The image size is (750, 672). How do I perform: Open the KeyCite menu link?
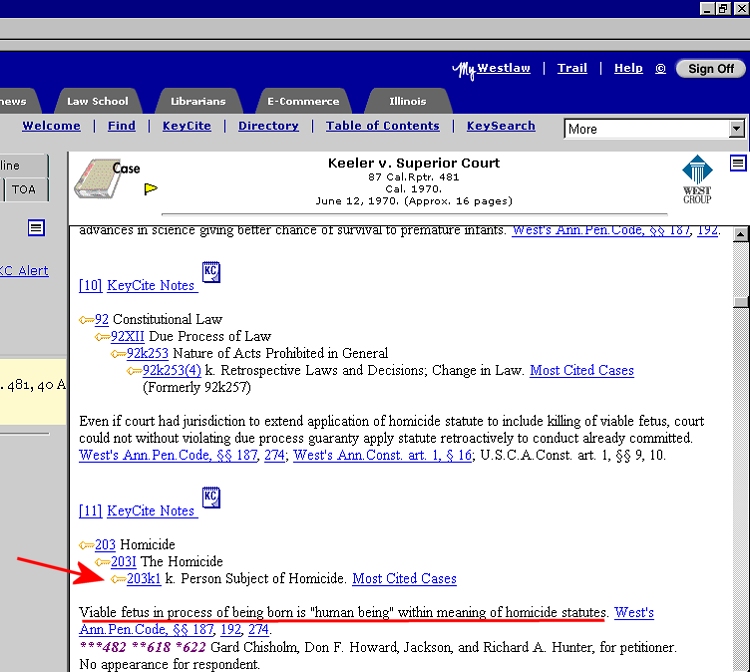pyautogui.click(x=187, y=126)
